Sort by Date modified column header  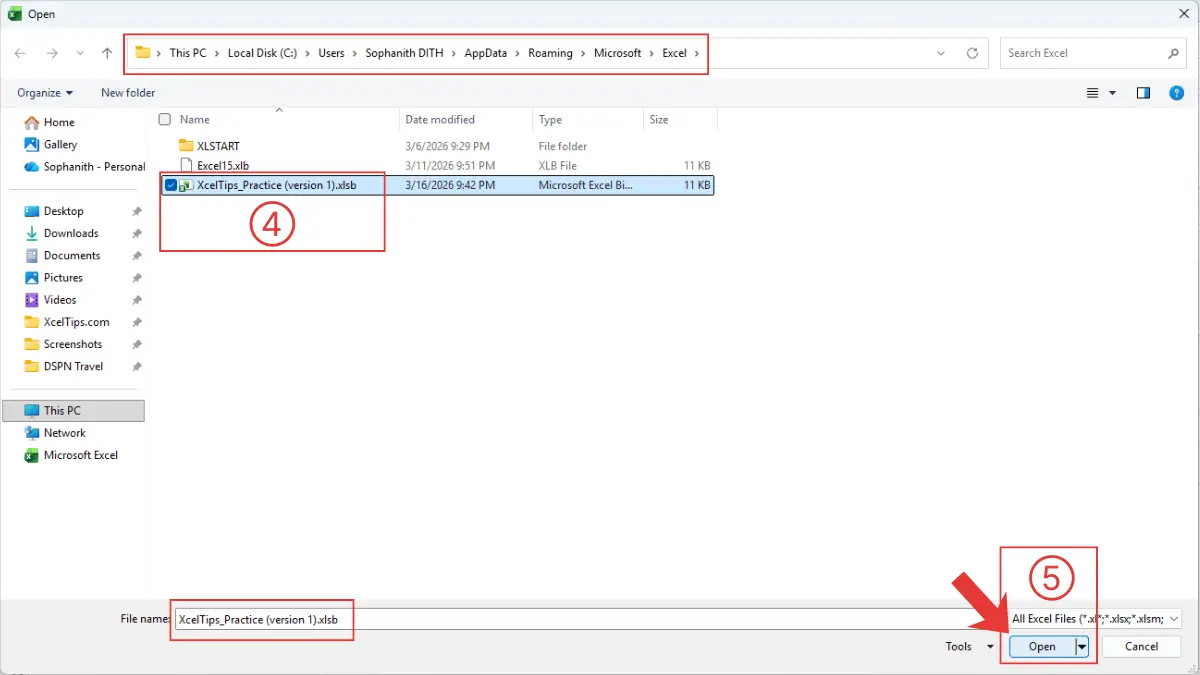pos(440,120)
